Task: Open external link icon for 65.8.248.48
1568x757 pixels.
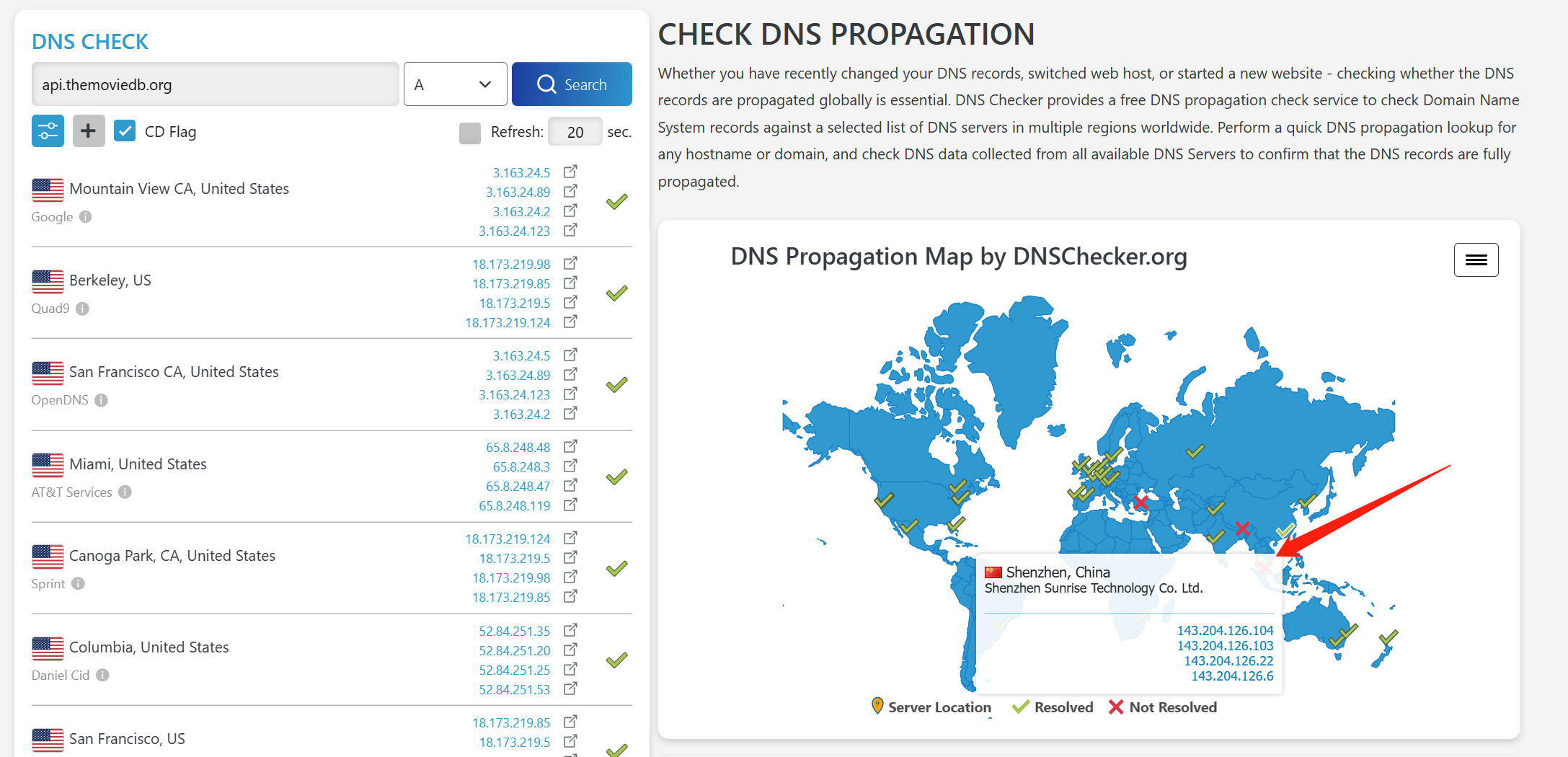Action: click(x=570, y=446)
